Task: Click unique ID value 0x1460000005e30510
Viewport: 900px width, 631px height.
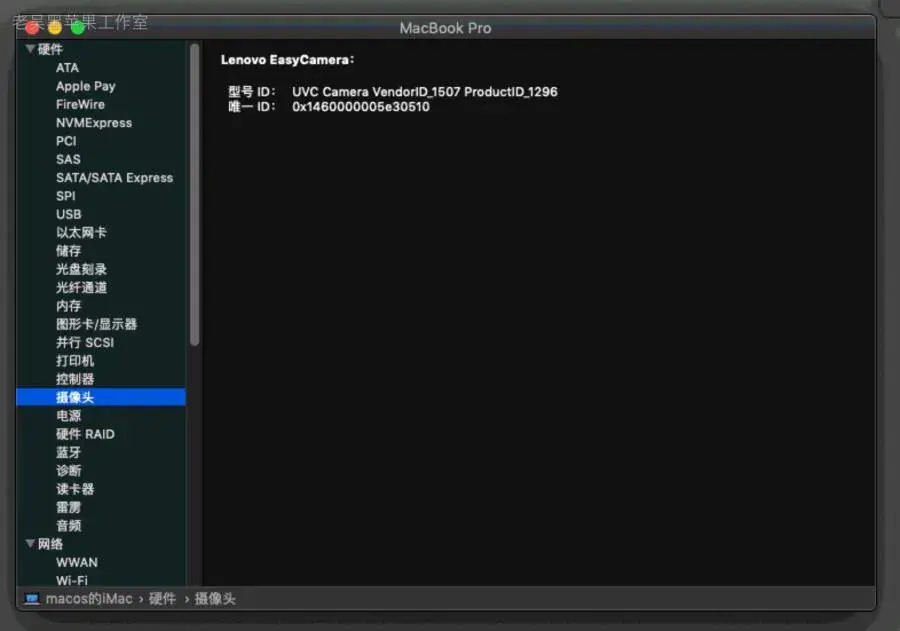Action: coord(361,107)
